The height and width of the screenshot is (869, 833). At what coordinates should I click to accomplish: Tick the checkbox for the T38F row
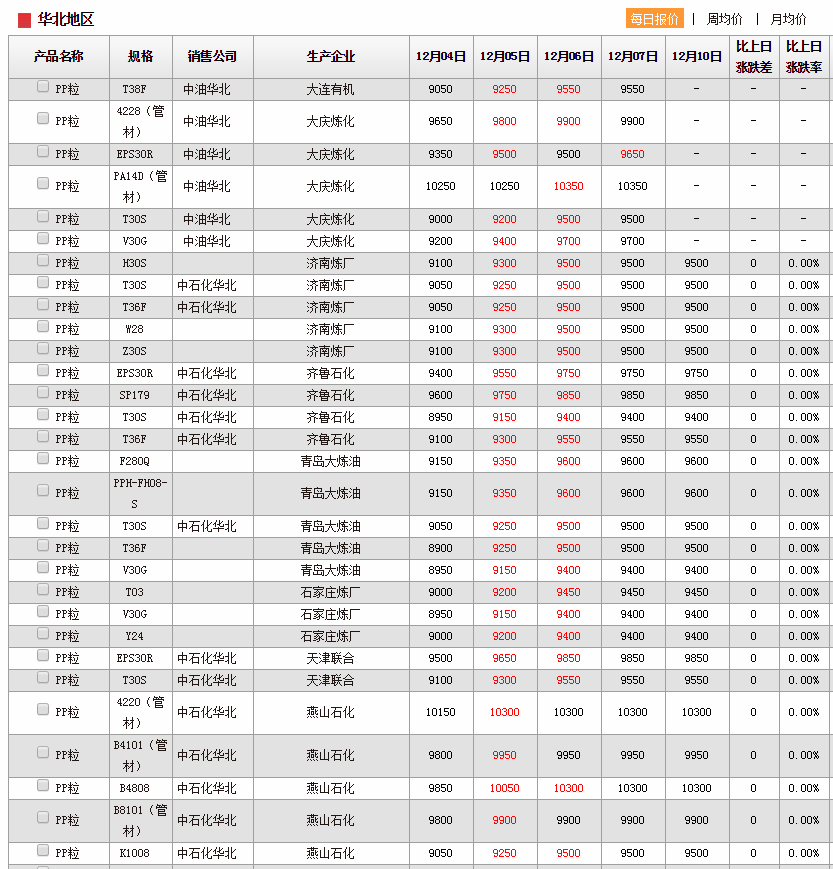43,87
